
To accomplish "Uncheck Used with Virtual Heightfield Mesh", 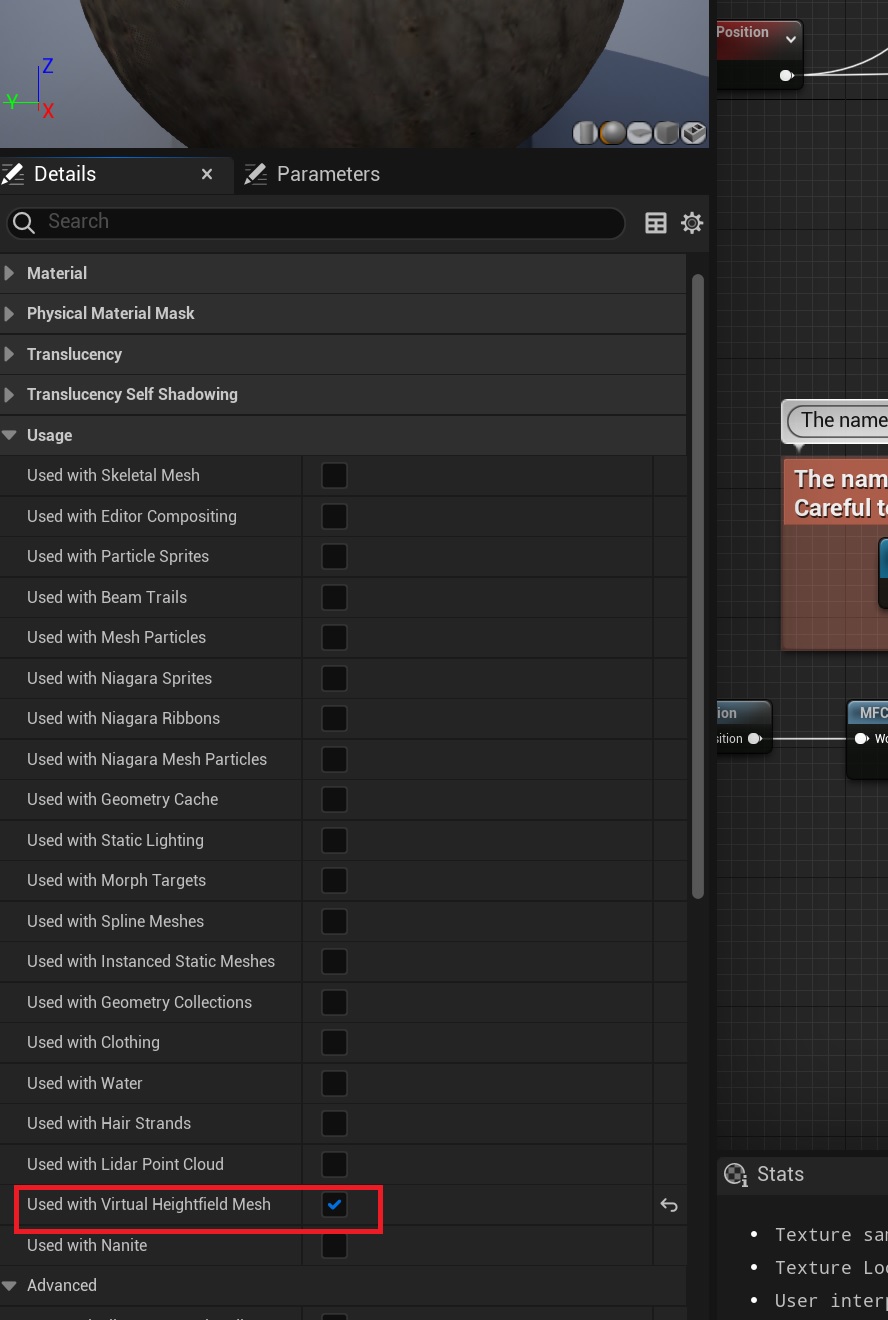I will tap(334, 1205).
